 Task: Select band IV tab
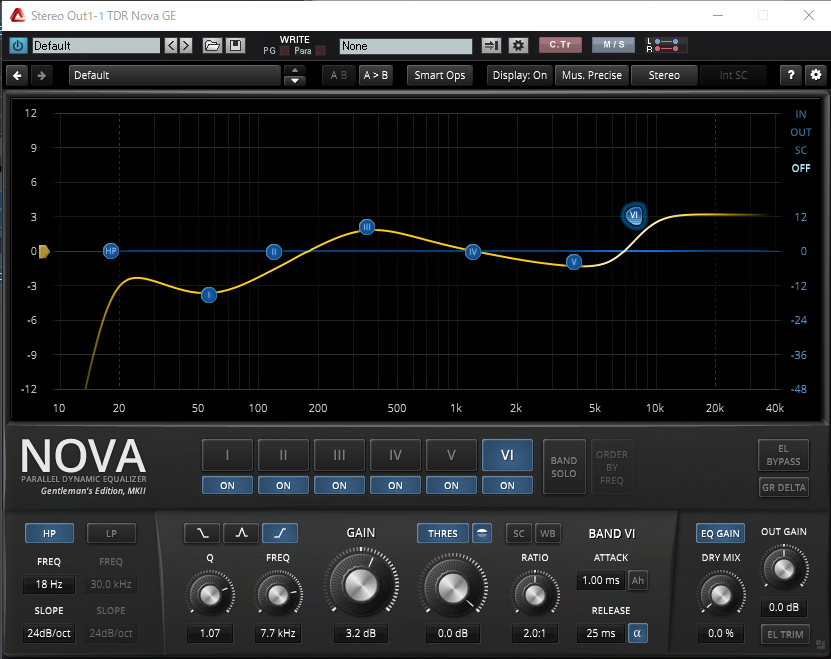coord(395,455)
